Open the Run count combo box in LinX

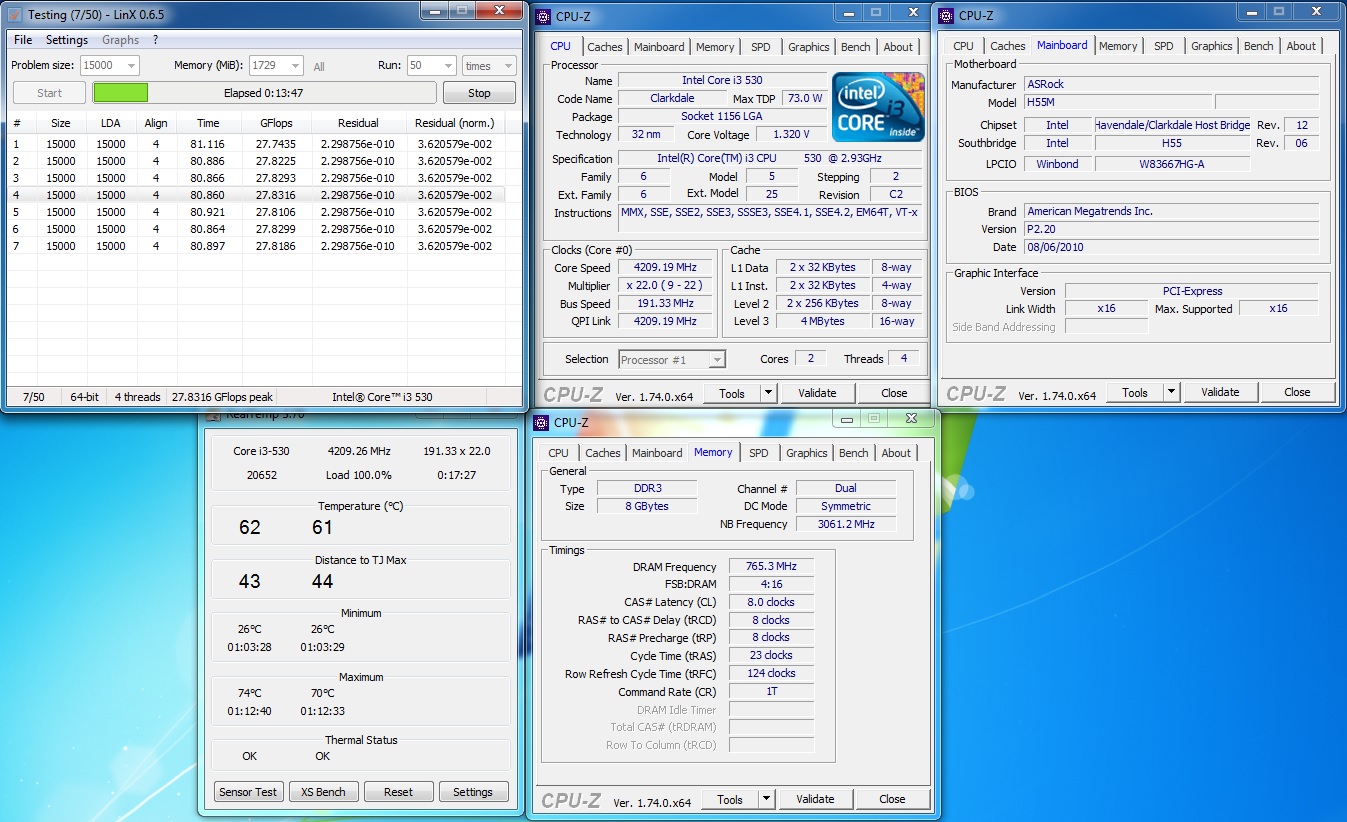(x=431, y=65)
